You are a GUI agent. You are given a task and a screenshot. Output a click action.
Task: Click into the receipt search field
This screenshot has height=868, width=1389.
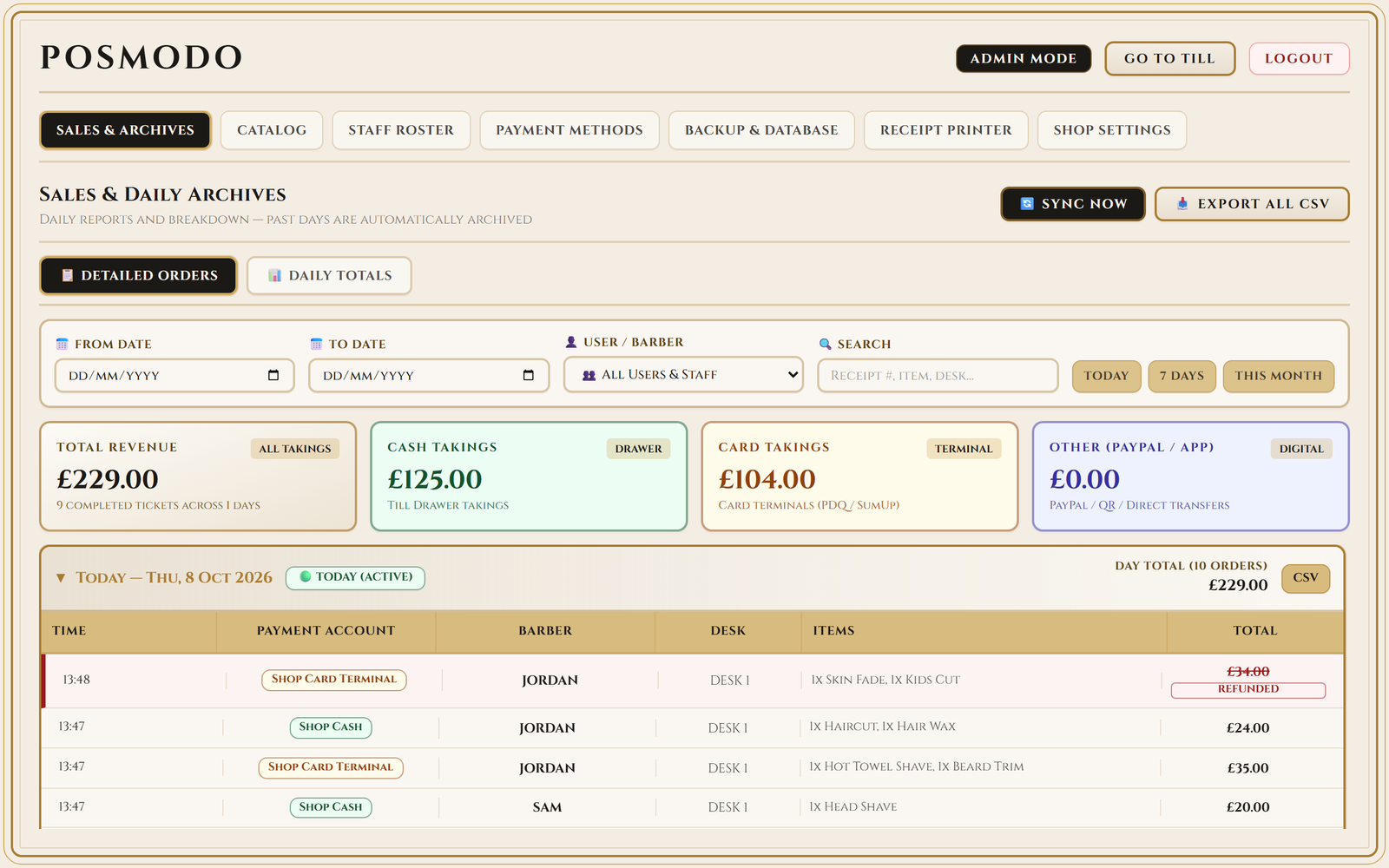(938, 376)
